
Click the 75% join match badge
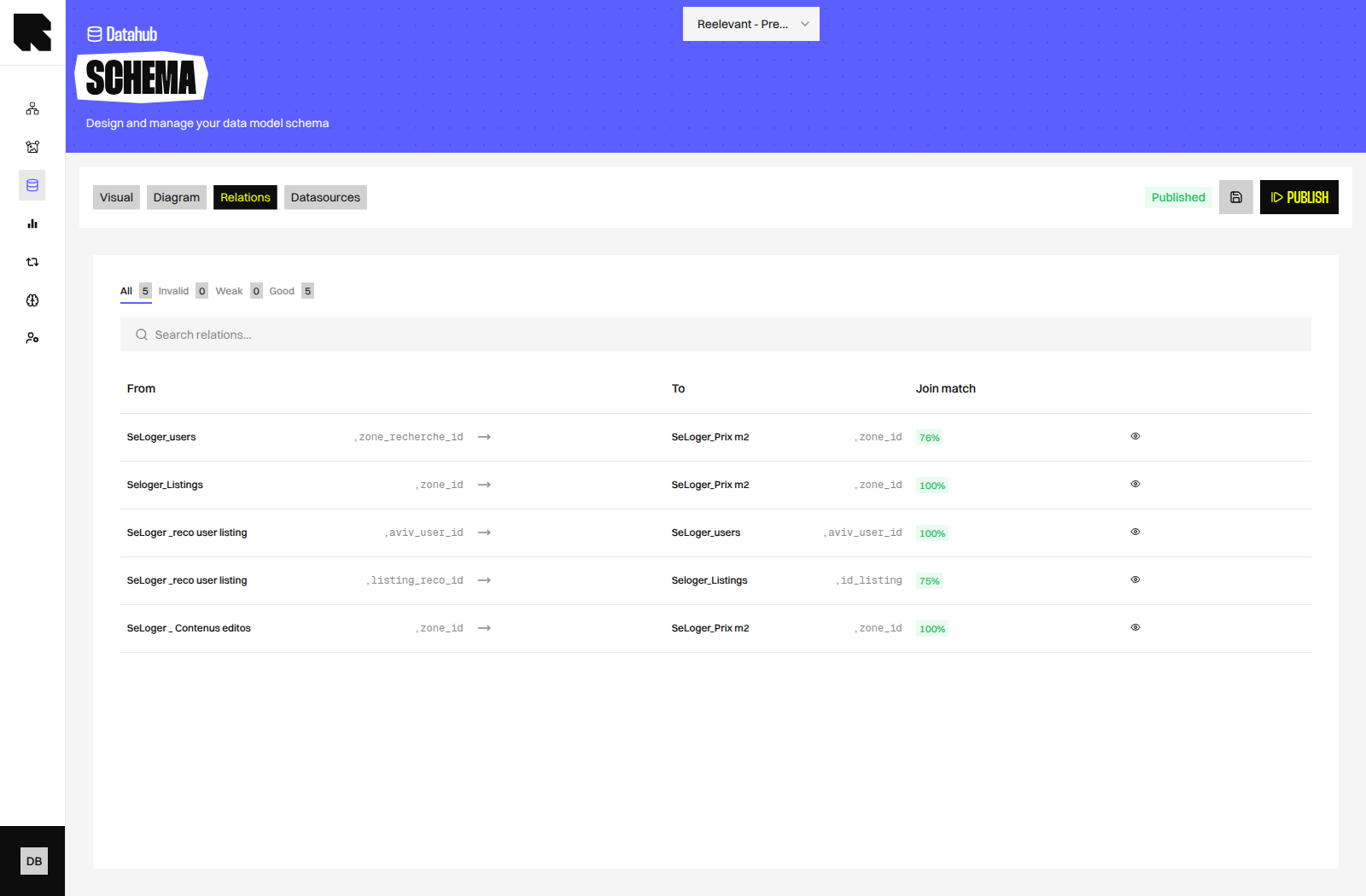coord(929,581)
